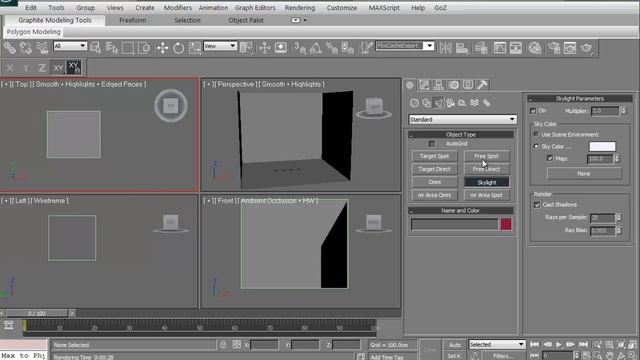The image size is (640, 360).
Task: Click the Free Direct light button
Action: point(486,169)
